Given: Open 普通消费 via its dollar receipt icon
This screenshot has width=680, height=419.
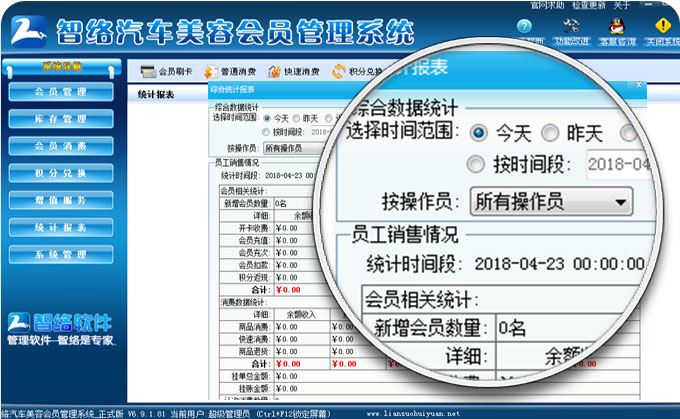Looking at the screenshot, I should click(211, 72).
